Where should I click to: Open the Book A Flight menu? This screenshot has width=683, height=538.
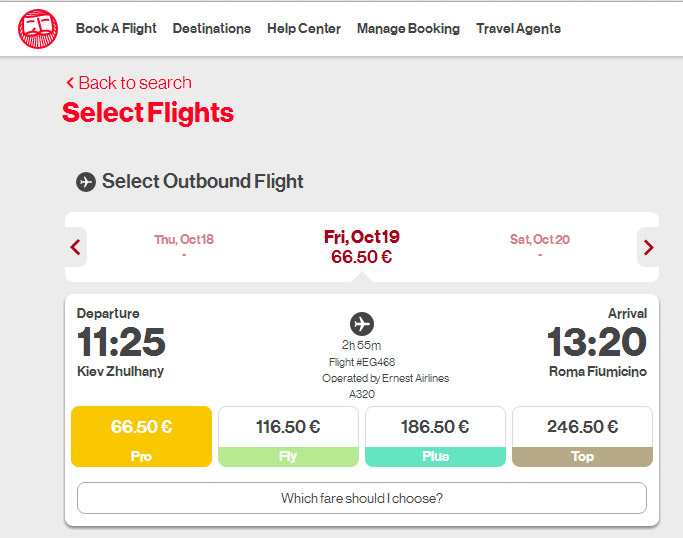click(116, 28)
